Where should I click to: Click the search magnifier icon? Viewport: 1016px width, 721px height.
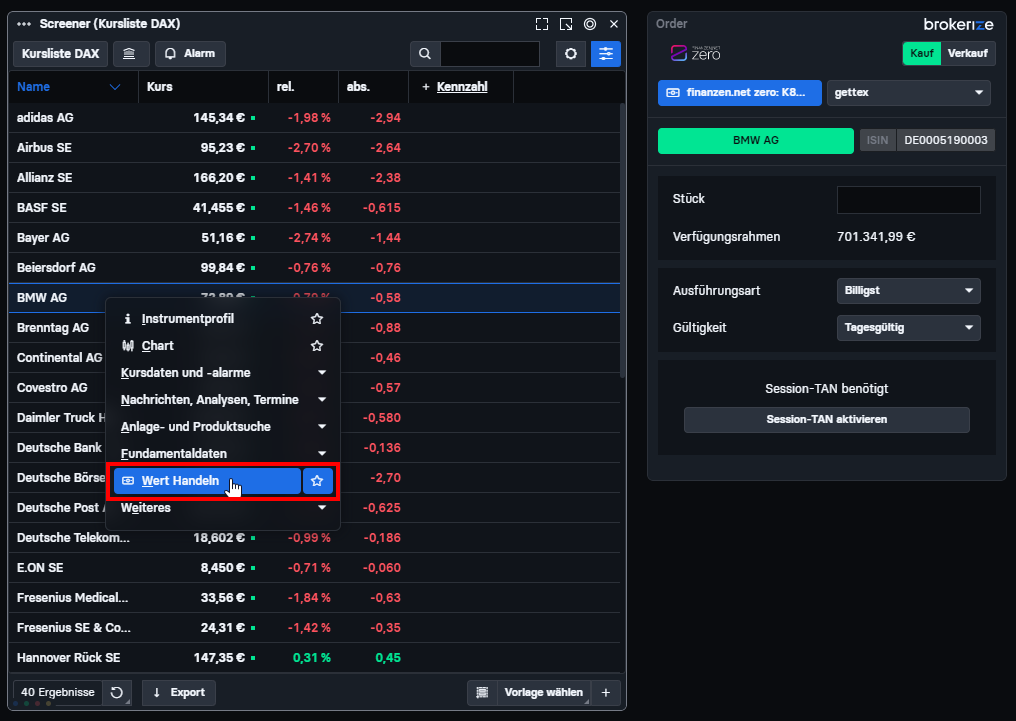pyautogui.click(x=425, y=54)
